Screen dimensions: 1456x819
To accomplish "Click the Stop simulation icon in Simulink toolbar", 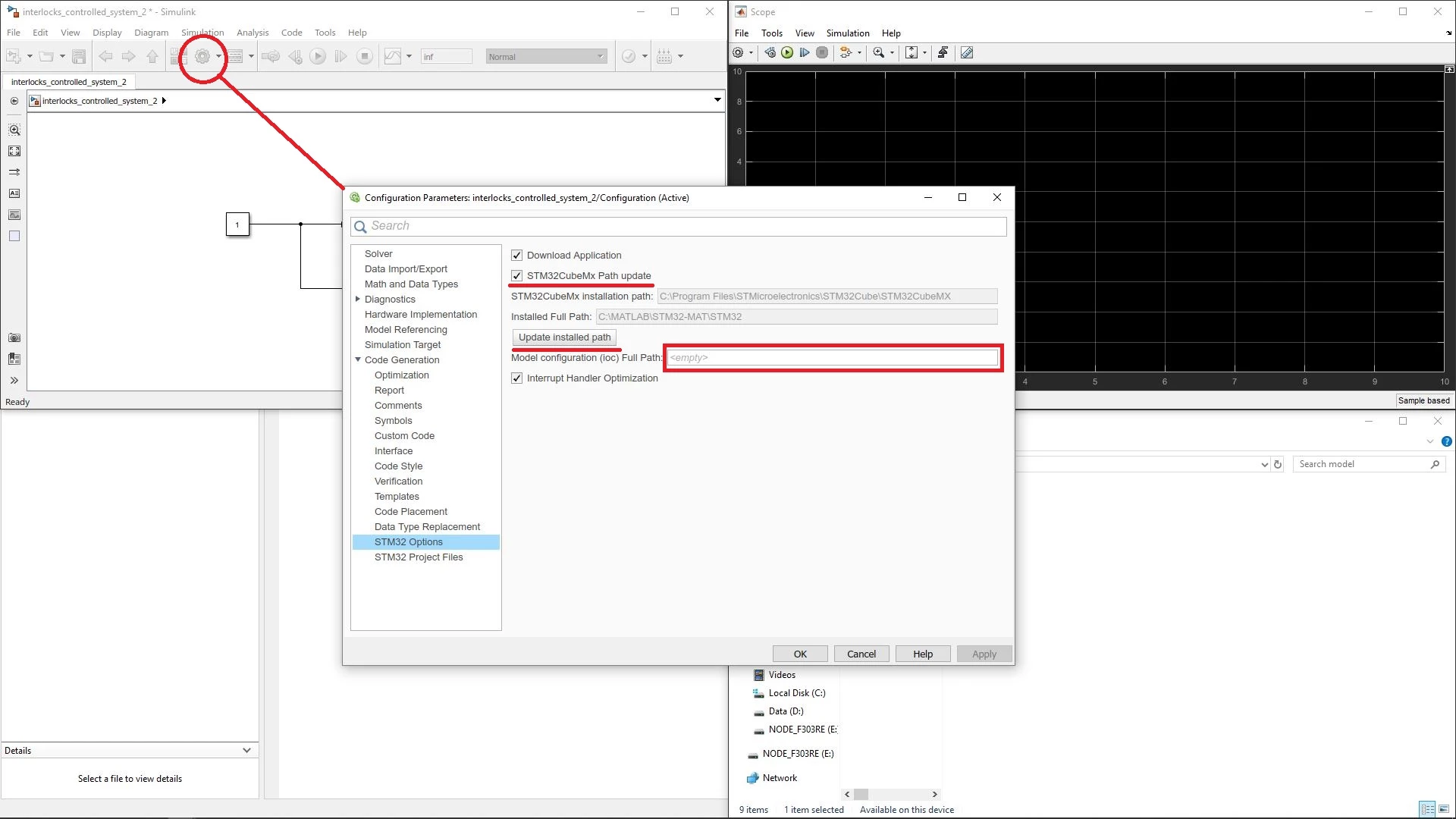I will coord(365,56).
